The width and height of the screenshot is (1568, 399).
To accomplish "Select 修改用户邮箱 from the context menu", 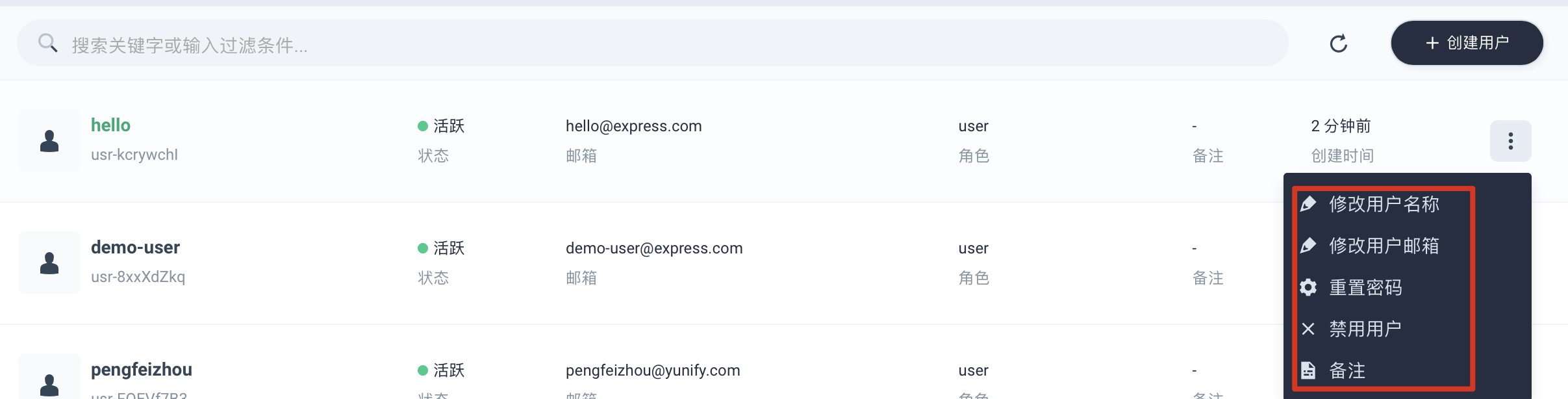I will pos(1384,246).
